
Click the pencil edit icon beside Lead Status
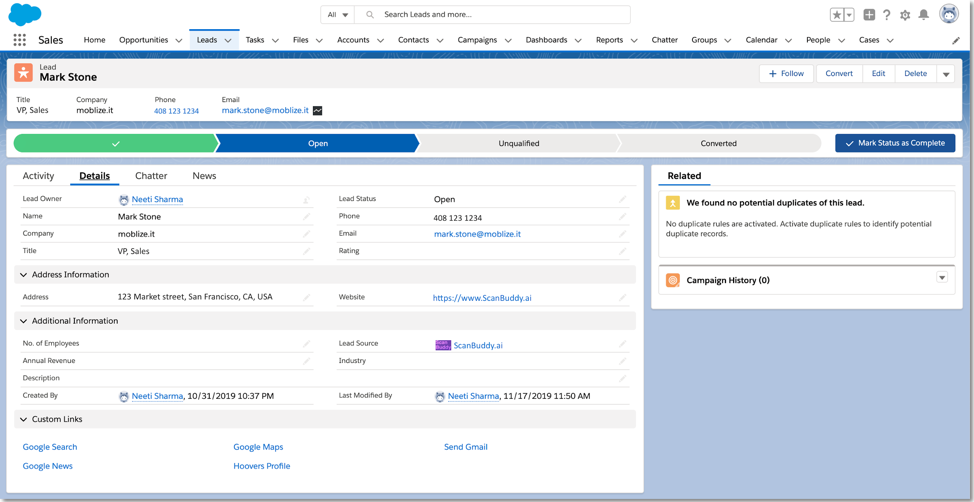pos(622,199)
